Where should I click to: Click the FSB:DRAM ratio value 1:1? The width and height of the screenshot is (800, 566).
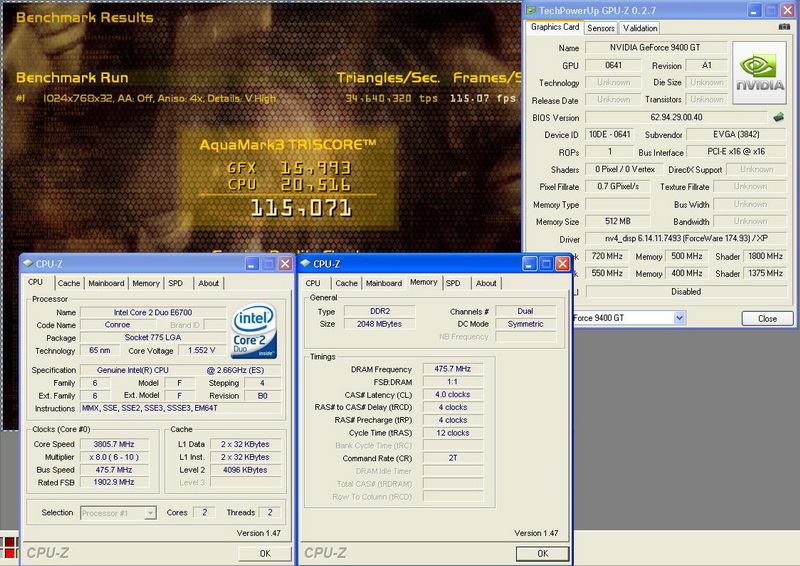tap(453, 382)
